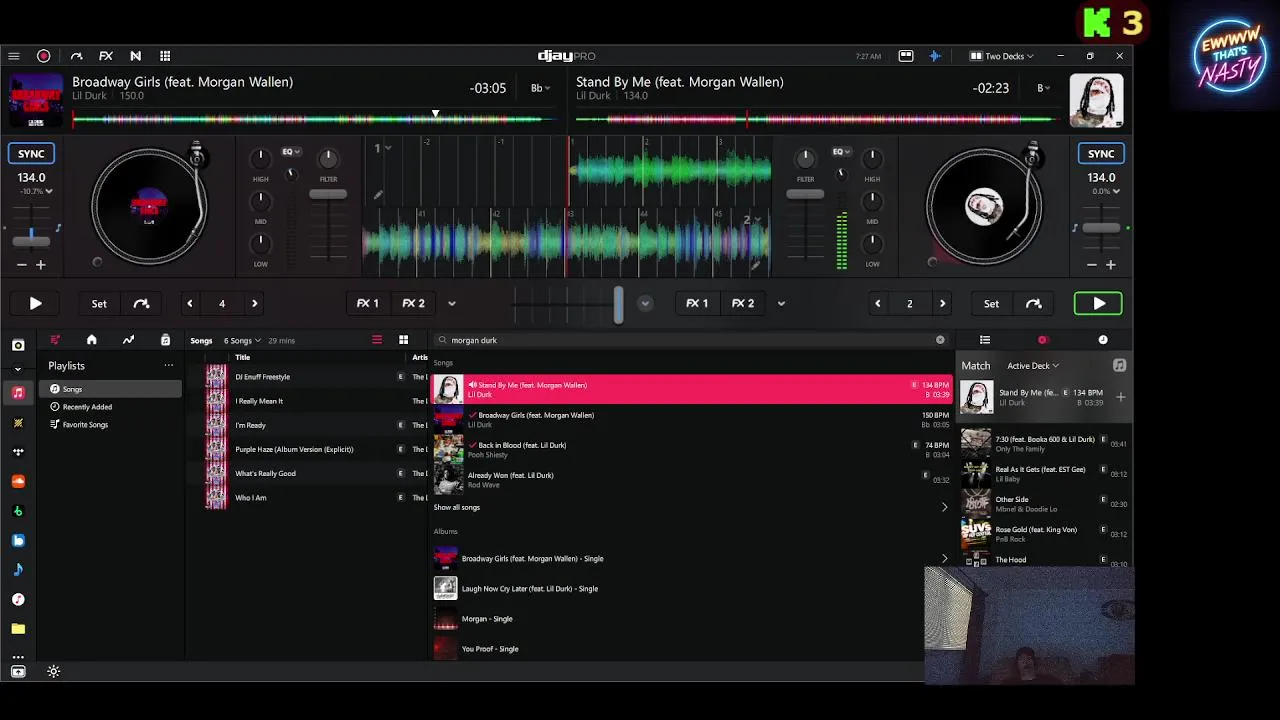Screen dimensions: 1280x720
Task: Open SoundCloud source in the sidebar
Action: click(x=18, y=481)
